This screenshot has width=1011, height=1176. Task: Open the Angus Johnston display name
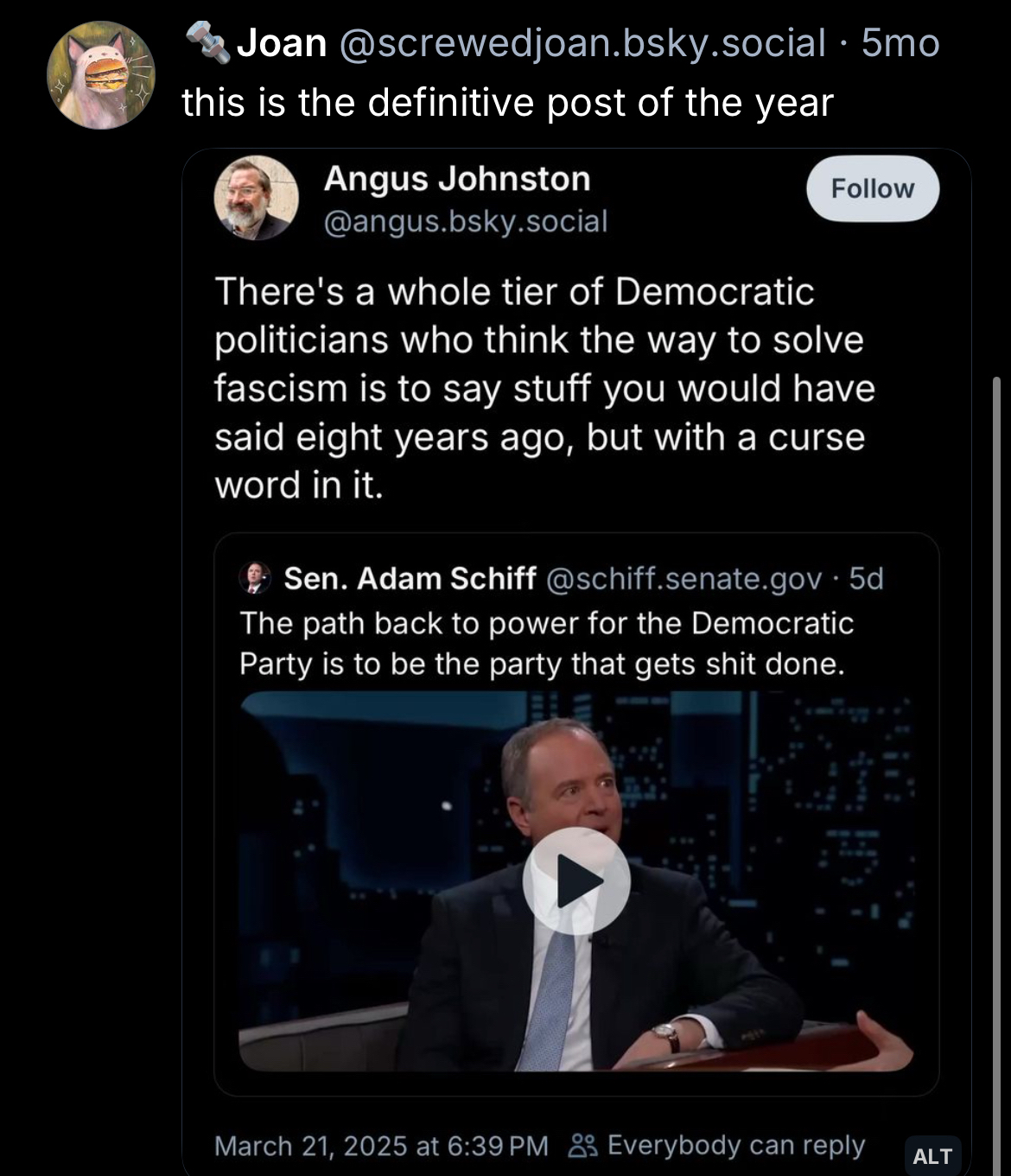coord(457,179)
